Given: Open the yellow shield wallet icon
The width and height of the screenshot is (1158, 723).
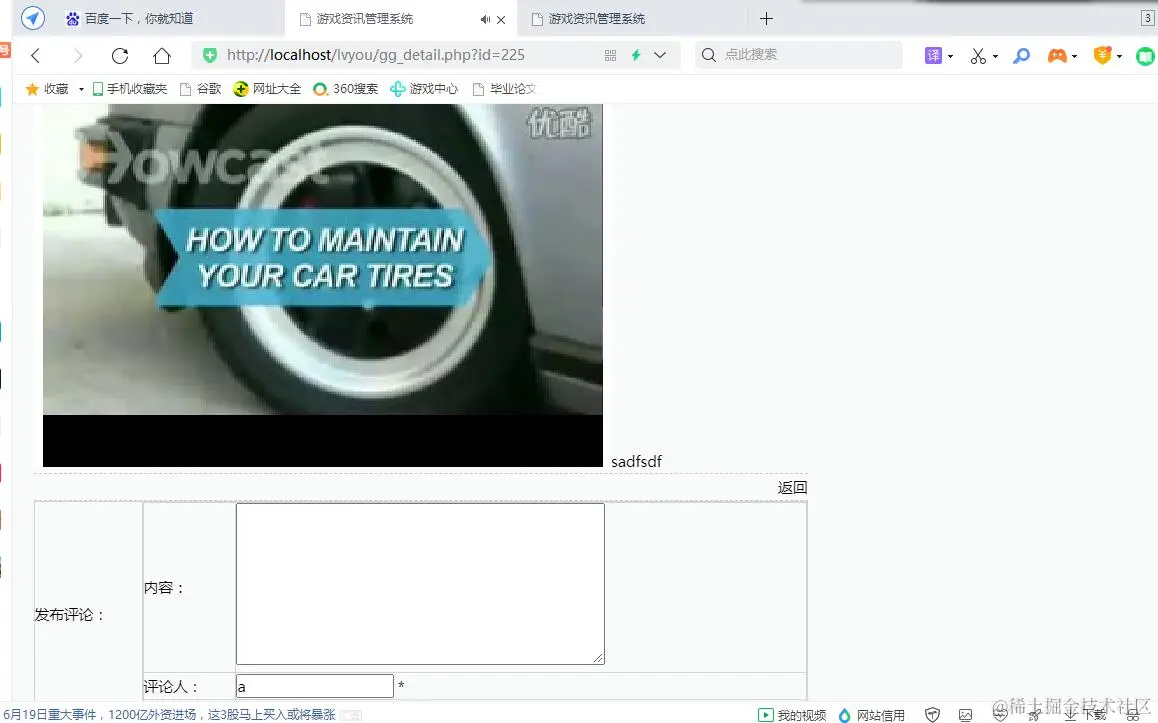Looking at the screenshot, I should (1103, 55).
